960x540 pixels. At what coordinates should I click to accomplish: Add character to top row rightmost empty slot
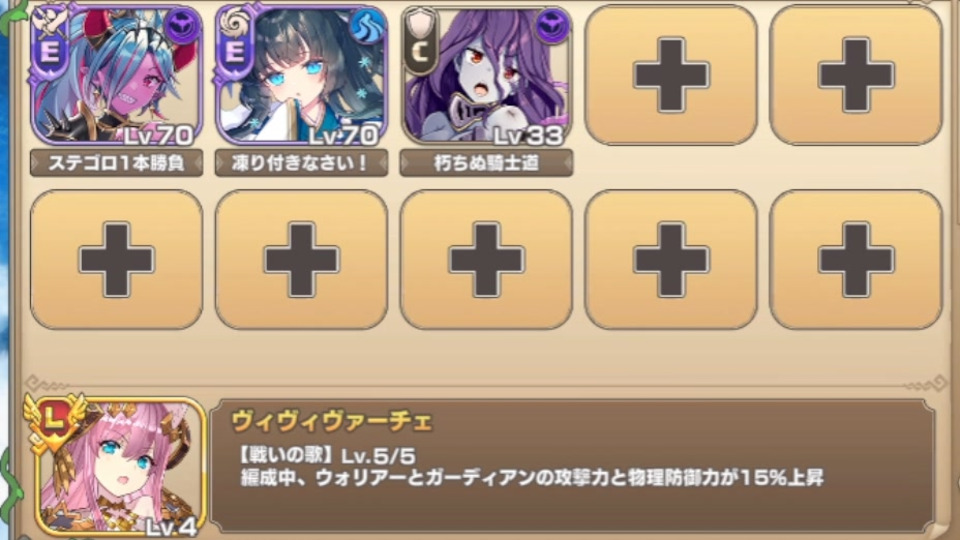point(856,75)
